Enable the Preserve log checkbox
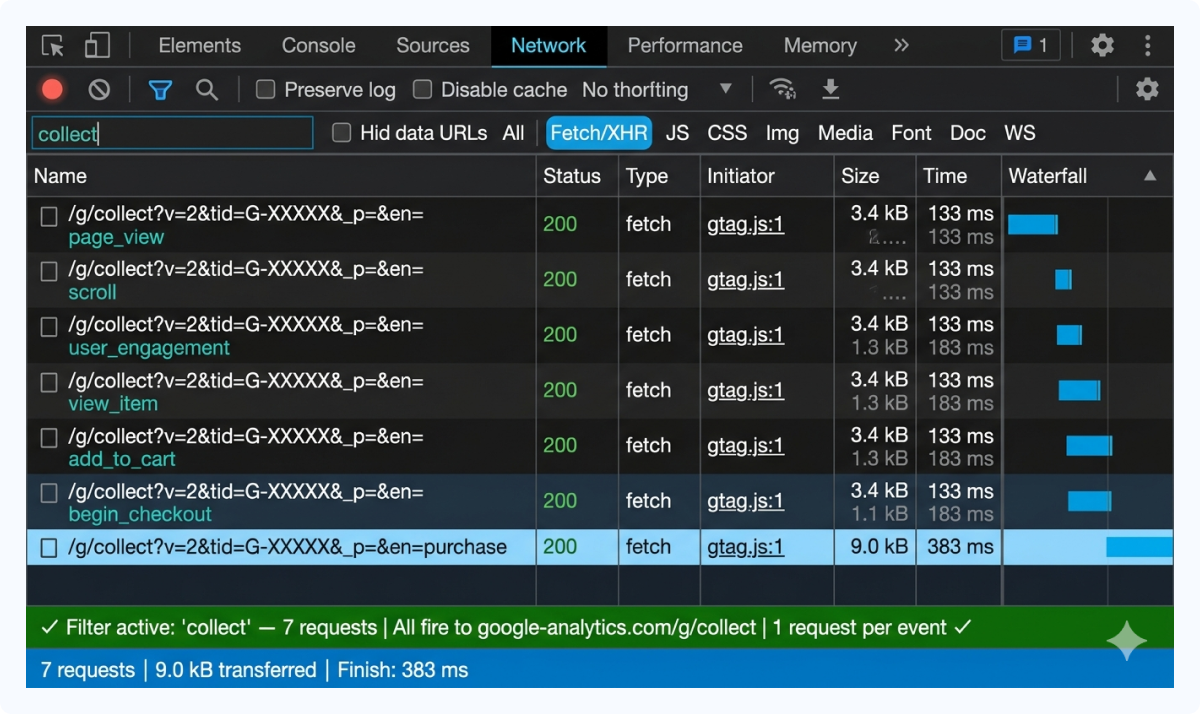The height and width of the screenshot is (714, 1200). click(265, 90)
